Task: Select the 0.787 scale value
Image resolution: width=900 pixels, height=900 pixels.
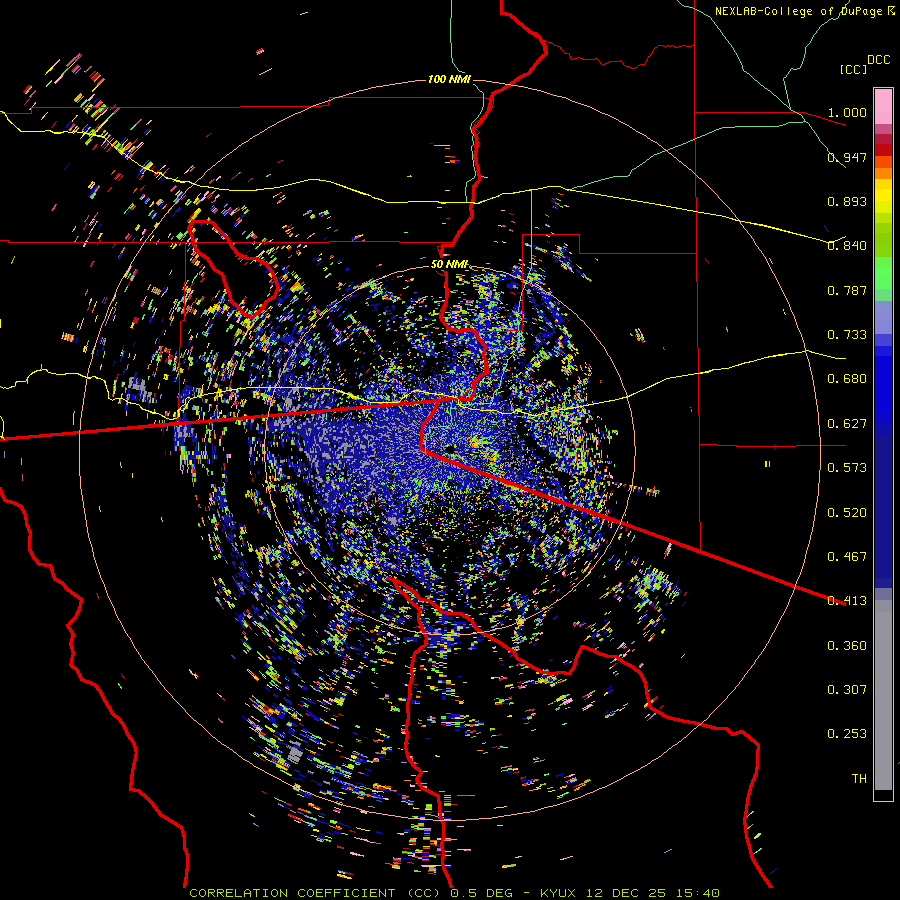Action: click(847, 290)
